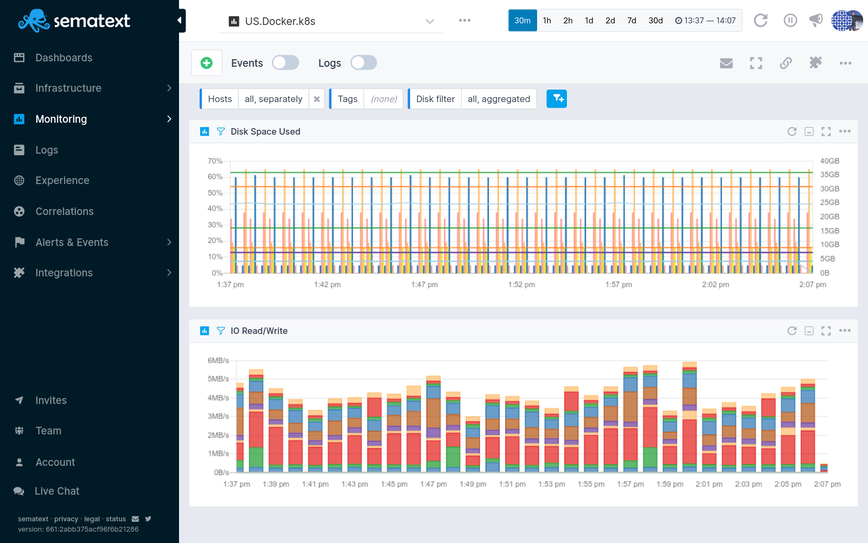This screenshot has height=543, width=868.
Task: Open Hosts filter 'all, separately'
Action: click(x=273, y=99)
